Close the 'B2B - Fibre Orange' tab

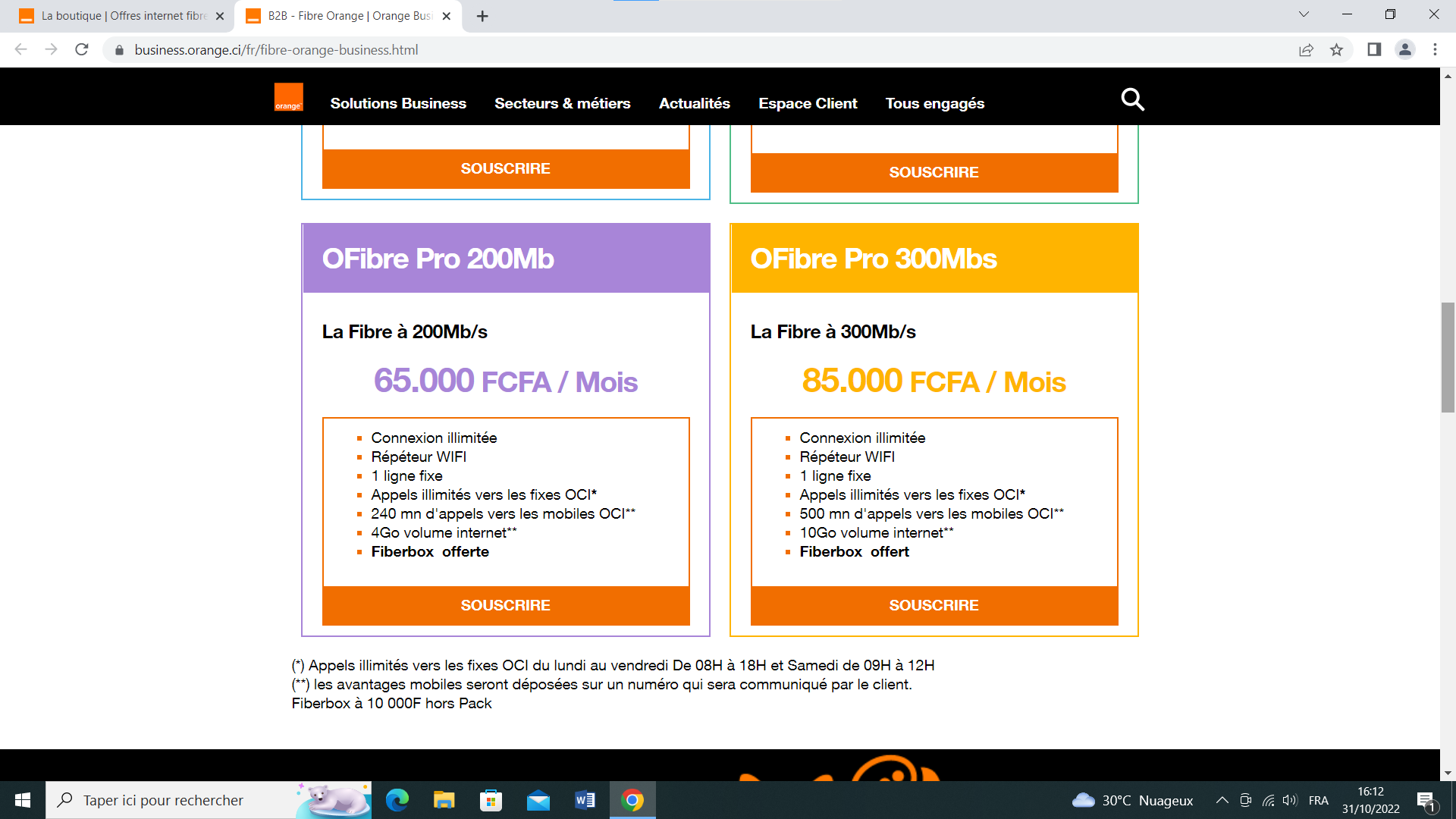tap(447, 16)
